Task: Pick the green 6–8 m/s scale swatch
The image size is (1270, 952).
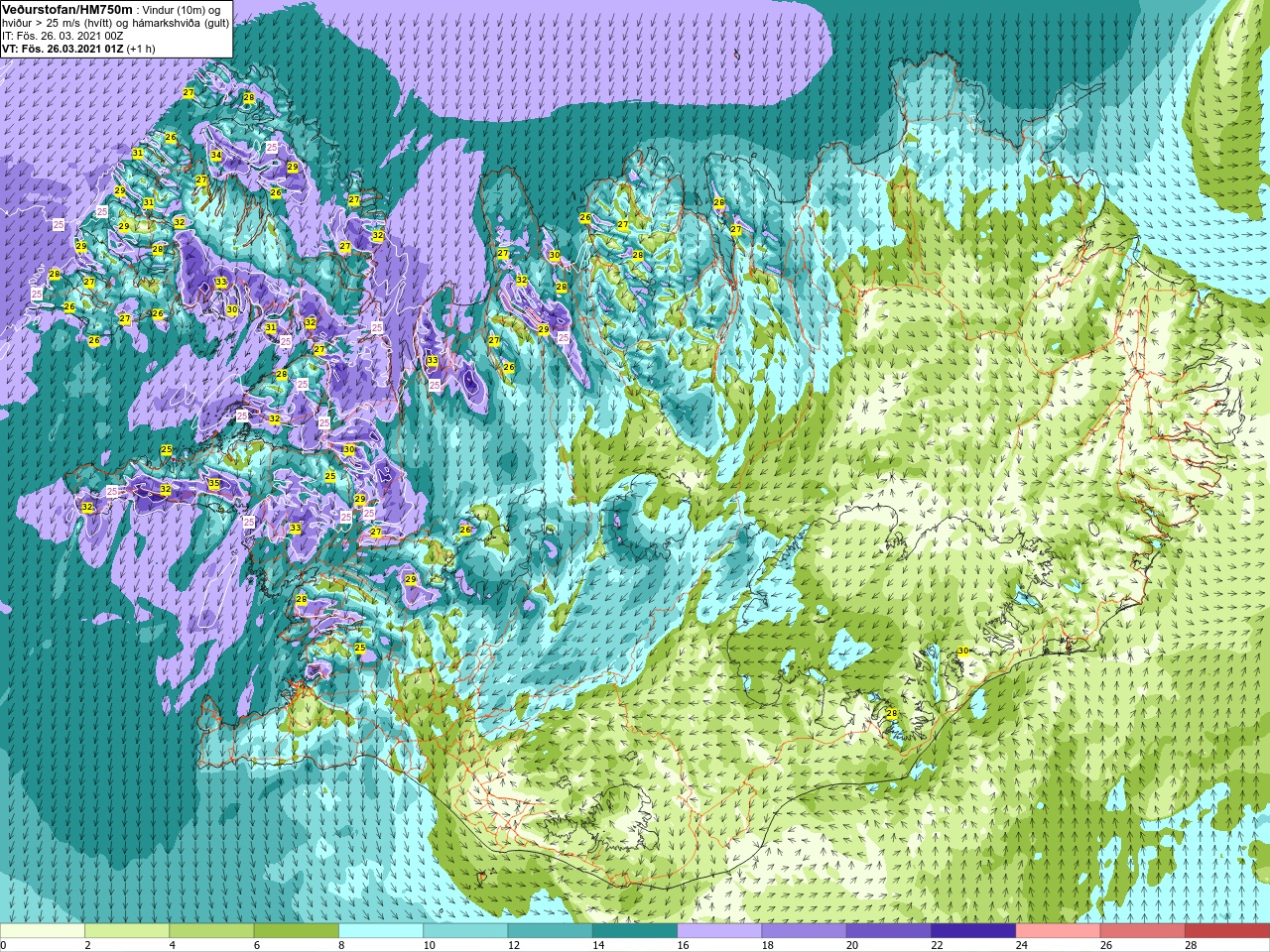Action: [297, 931]
